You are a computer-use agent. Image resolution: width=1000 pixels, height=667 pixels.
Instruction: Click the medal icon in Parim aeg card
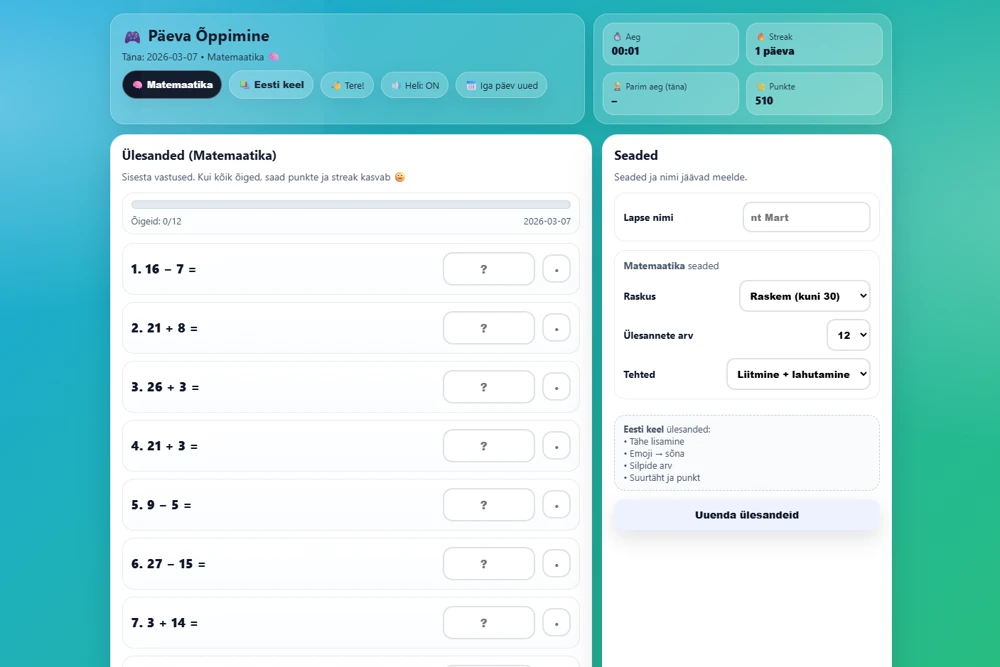click(x=617, y=87)
